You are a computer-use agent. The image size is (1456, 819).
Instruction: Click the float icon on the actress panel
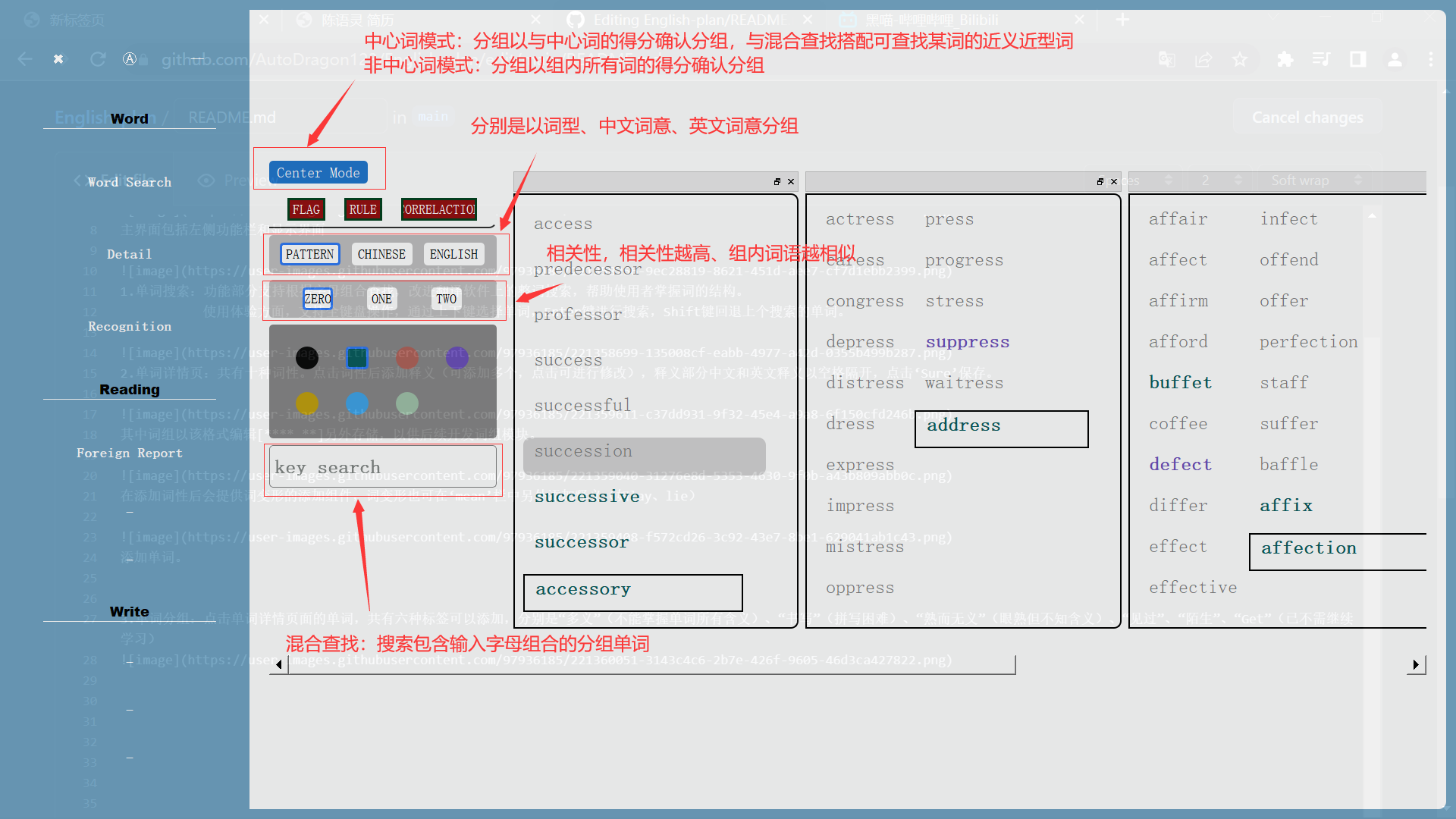tap(1100, 181)
